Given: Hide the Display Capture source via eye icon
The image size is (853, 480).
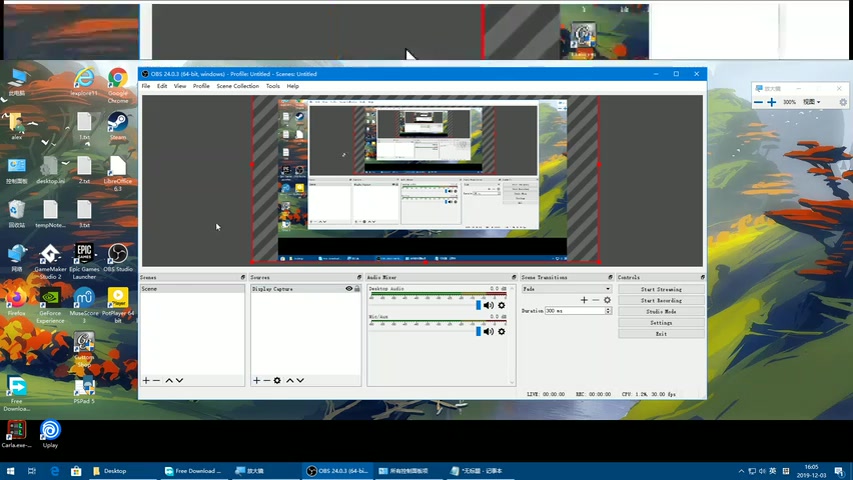Looking at the screenshot, I should pyautogui.click(x=349, y=289).
